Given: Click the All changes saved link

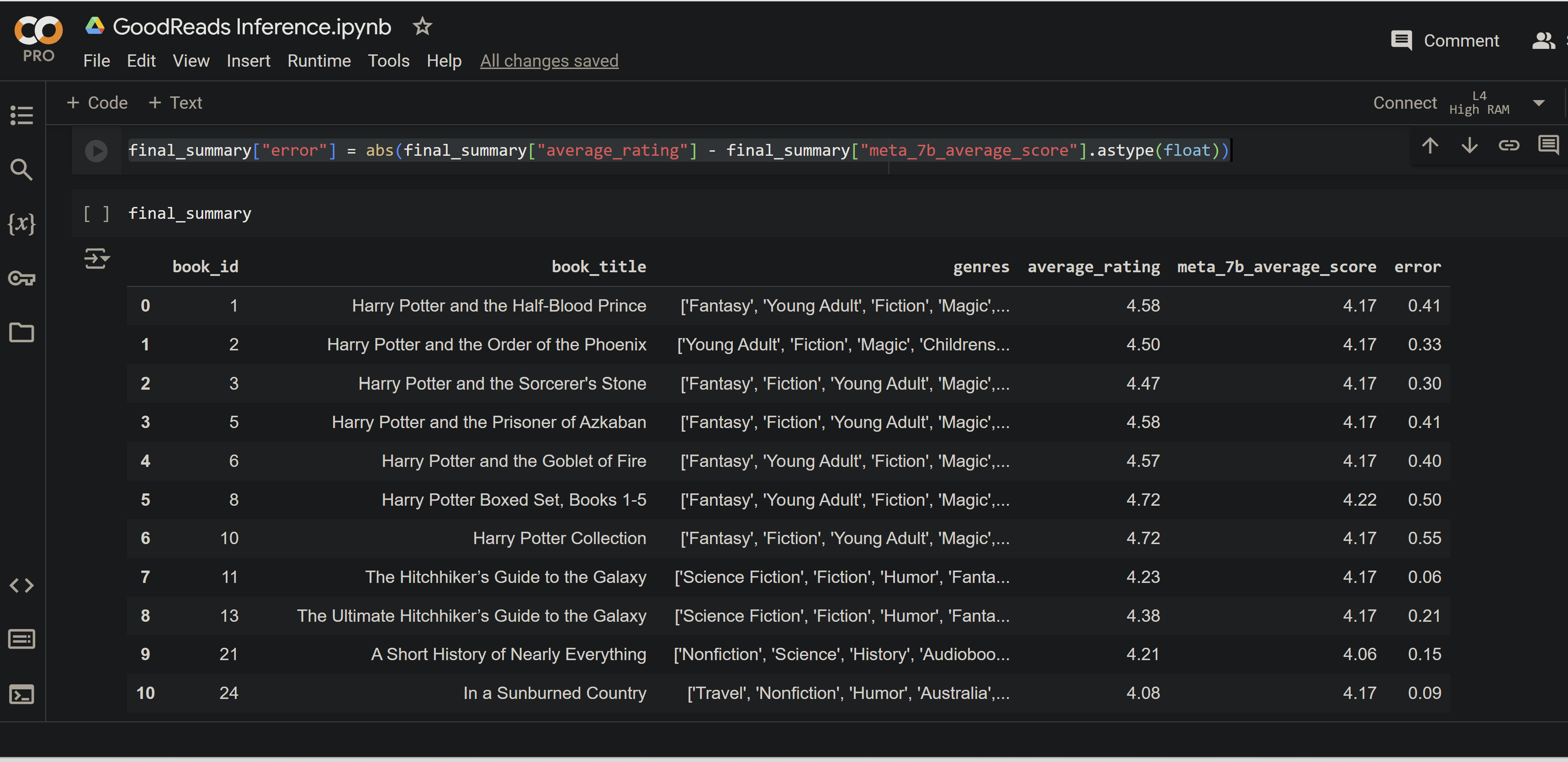Looking at the screenshot, I should [549, 61].
